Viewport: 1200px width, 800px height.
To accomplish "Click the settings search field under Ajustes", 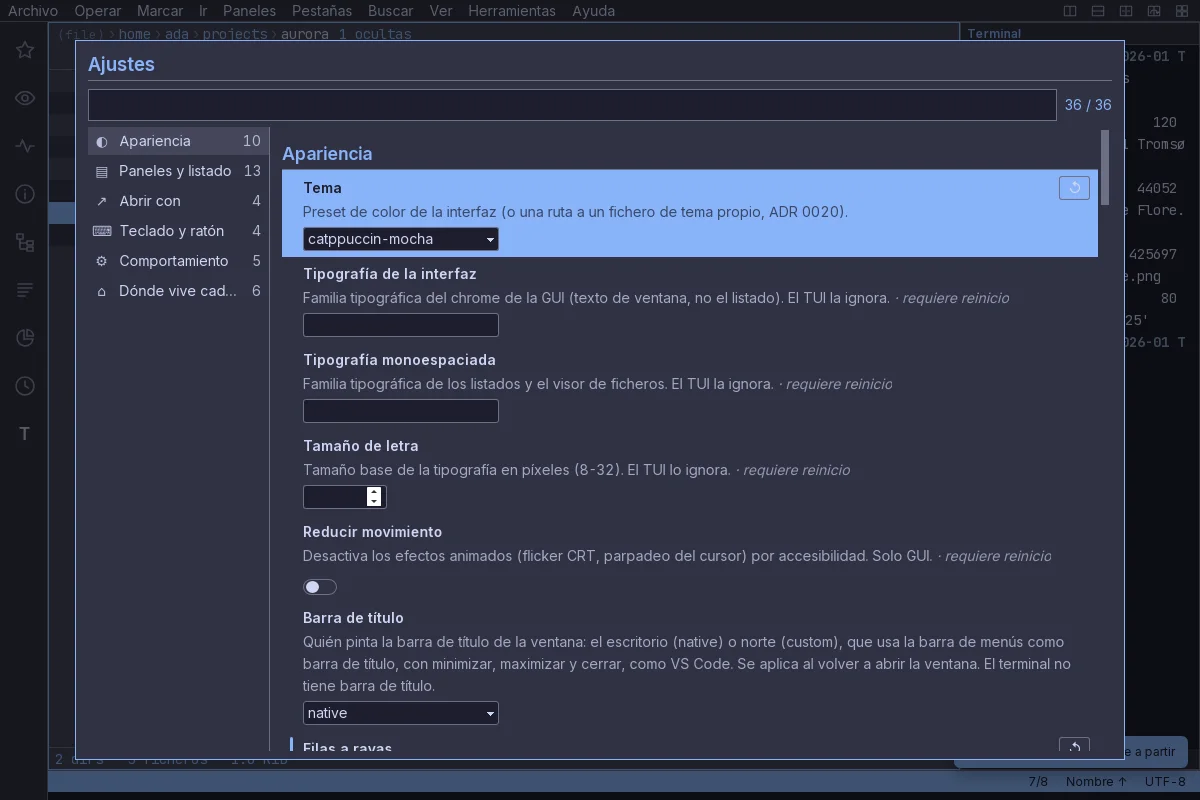I will (572, 105).
